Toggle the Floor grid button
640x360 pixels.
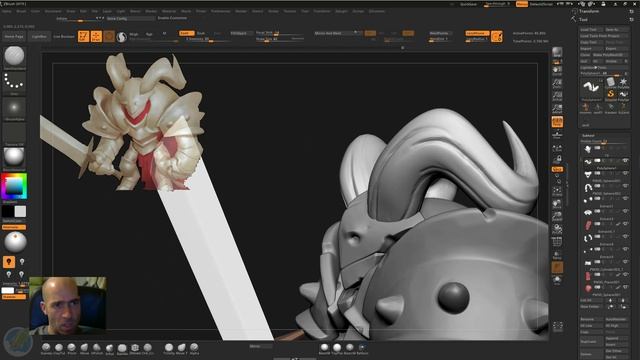(557, 134)
